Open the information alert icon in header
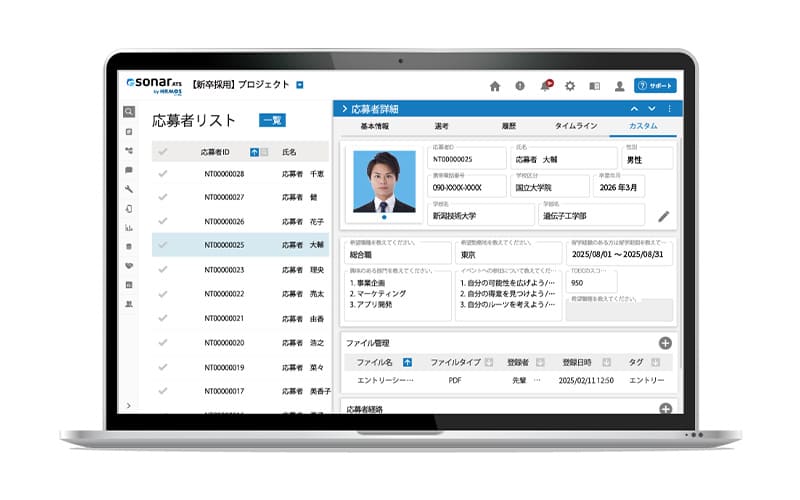Screen dimensions: 800x500 pyautogui.click(x=520, y=86)
